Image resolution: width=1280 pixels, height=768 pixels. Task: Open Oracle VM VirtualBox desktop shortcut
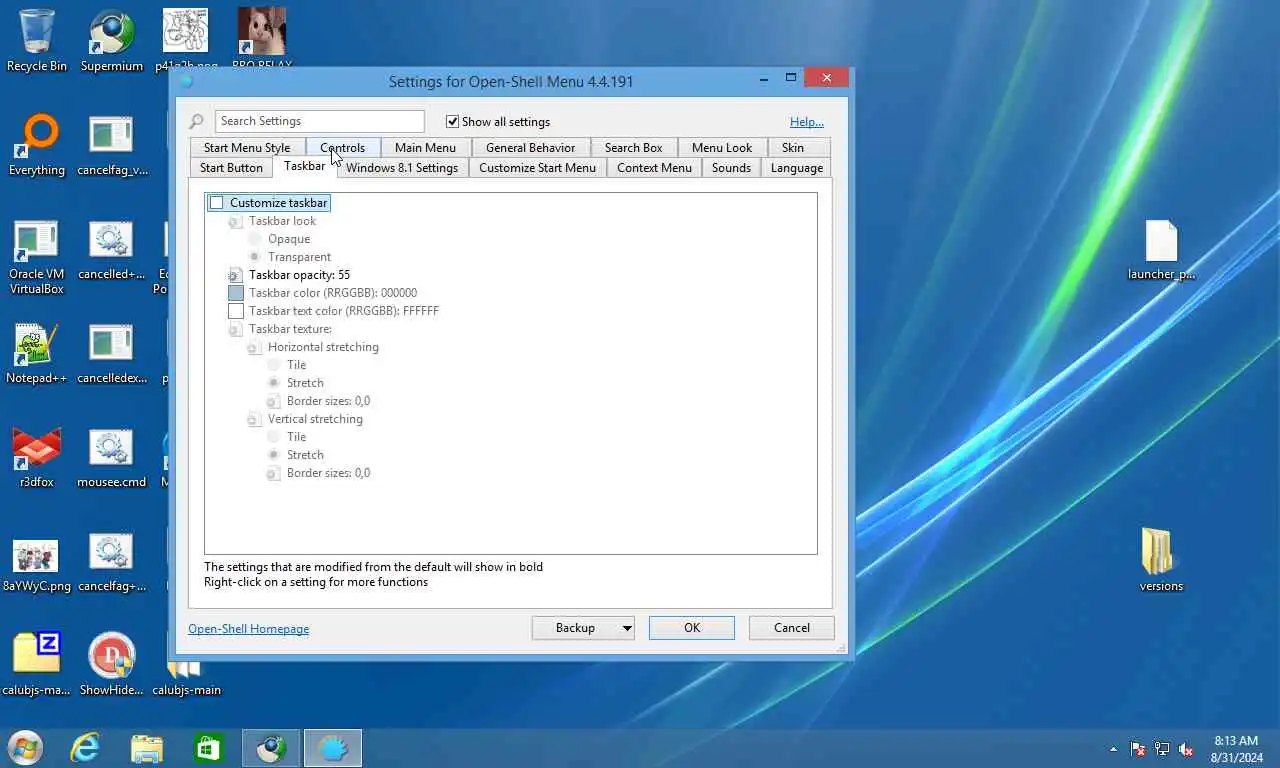(37, 257)
